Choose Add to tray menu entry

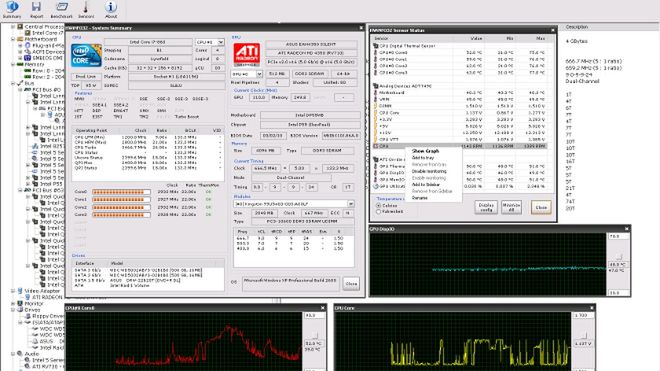[x=423, y=157]
